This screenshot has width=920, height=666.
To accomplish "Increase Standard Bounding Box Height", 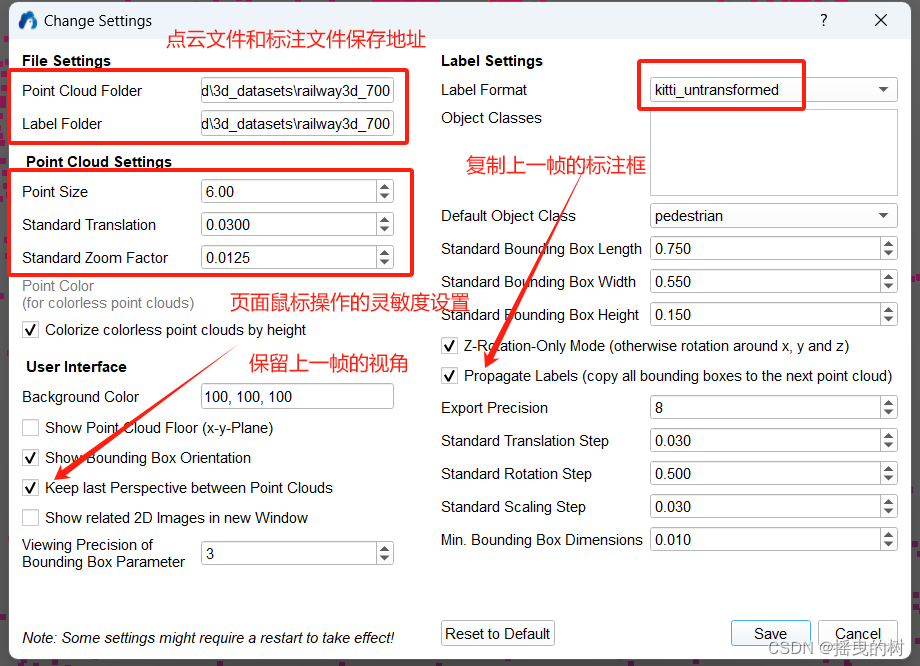I will pyautogui.click(x=889, y=309).
